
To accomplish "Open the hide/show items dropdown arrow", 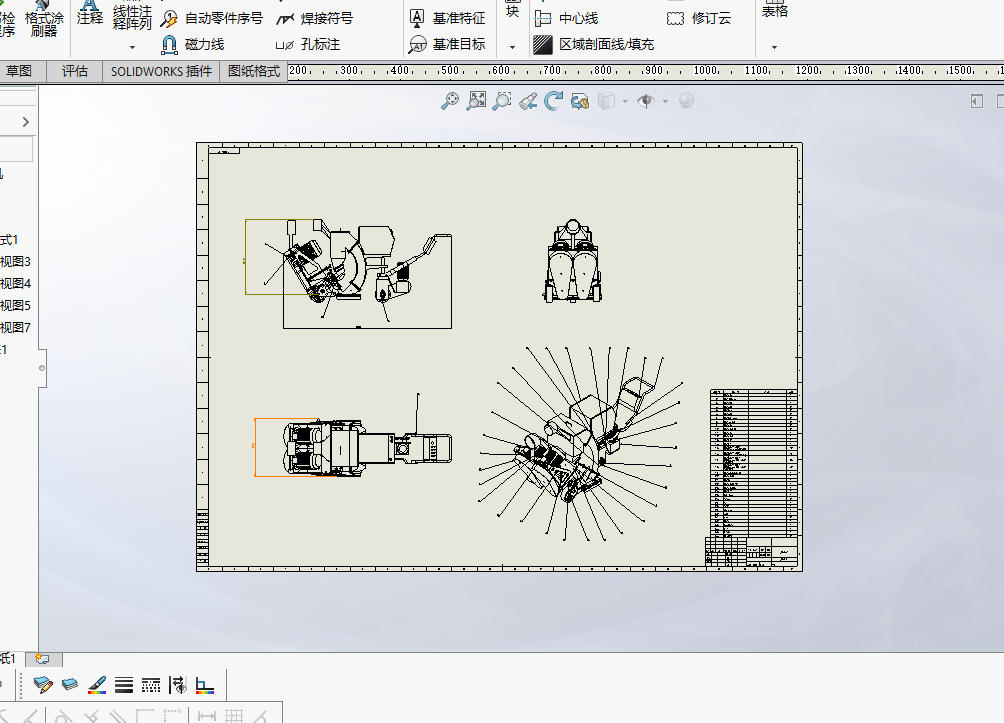I will pyautogui.click(x=665, y=101).
